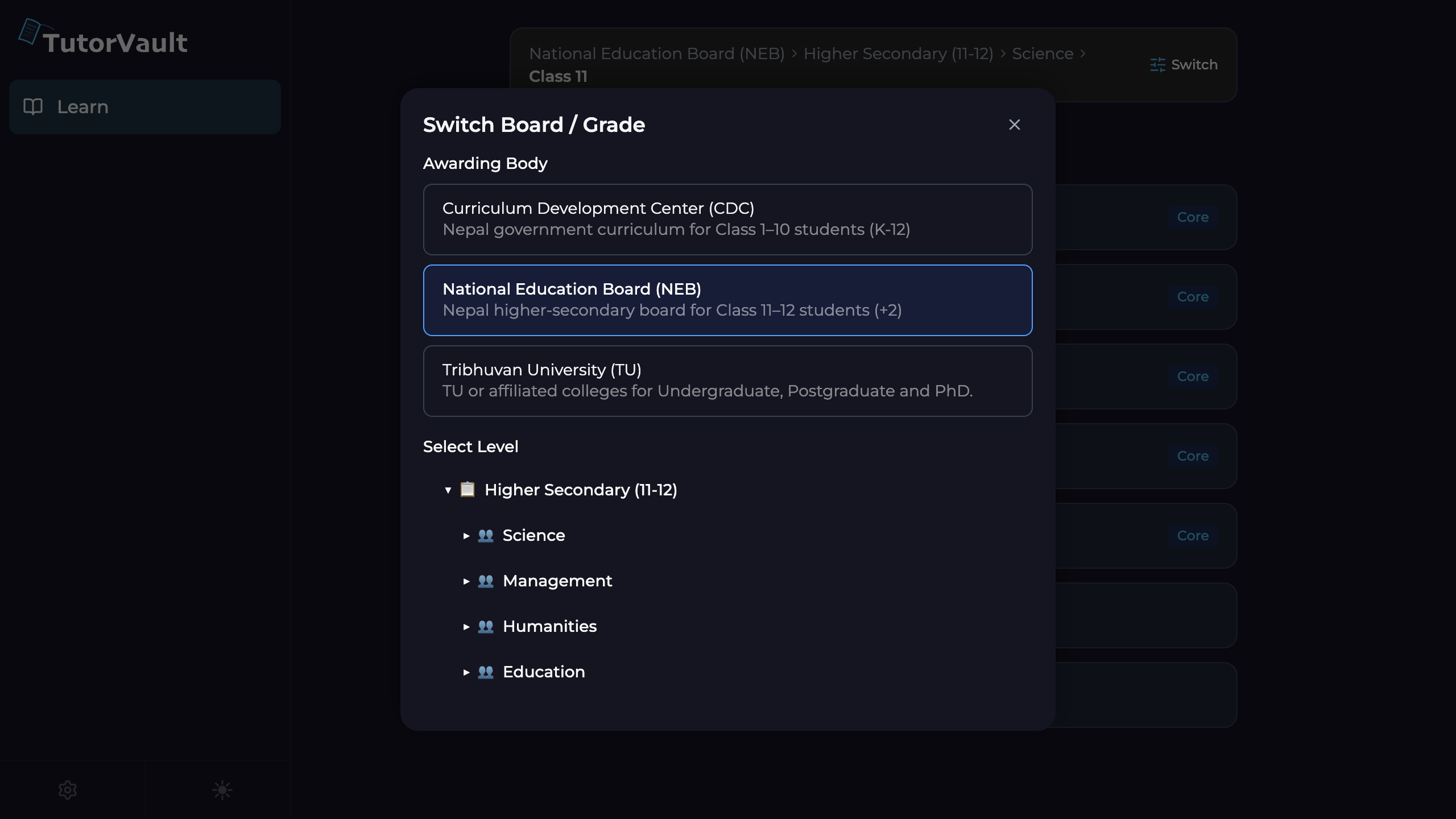The height and width of the screenshot is (819, 1456).
Task: Collapse the Higher Secondary (11-12) tree node
Action: tap(448, 490)
